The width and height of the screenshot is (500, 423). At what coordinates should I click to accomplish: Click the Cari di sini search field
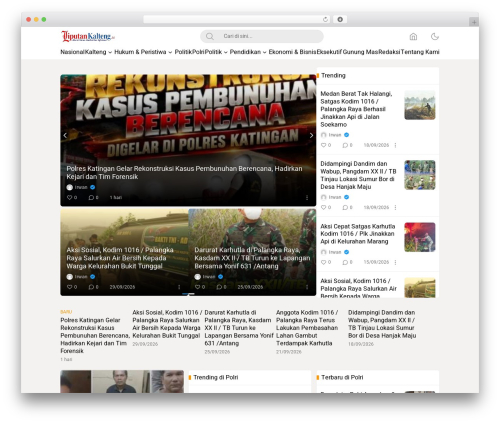(x=262, y=36)
